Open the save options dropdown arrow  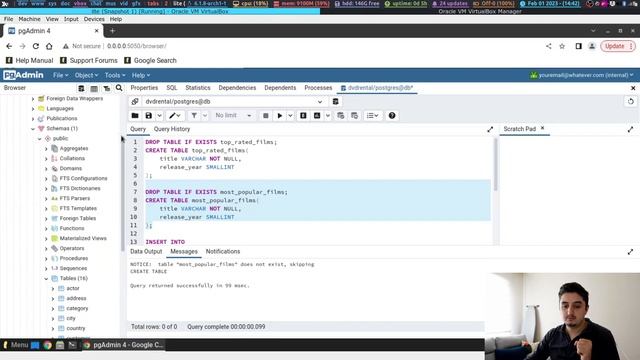[159, 116]
